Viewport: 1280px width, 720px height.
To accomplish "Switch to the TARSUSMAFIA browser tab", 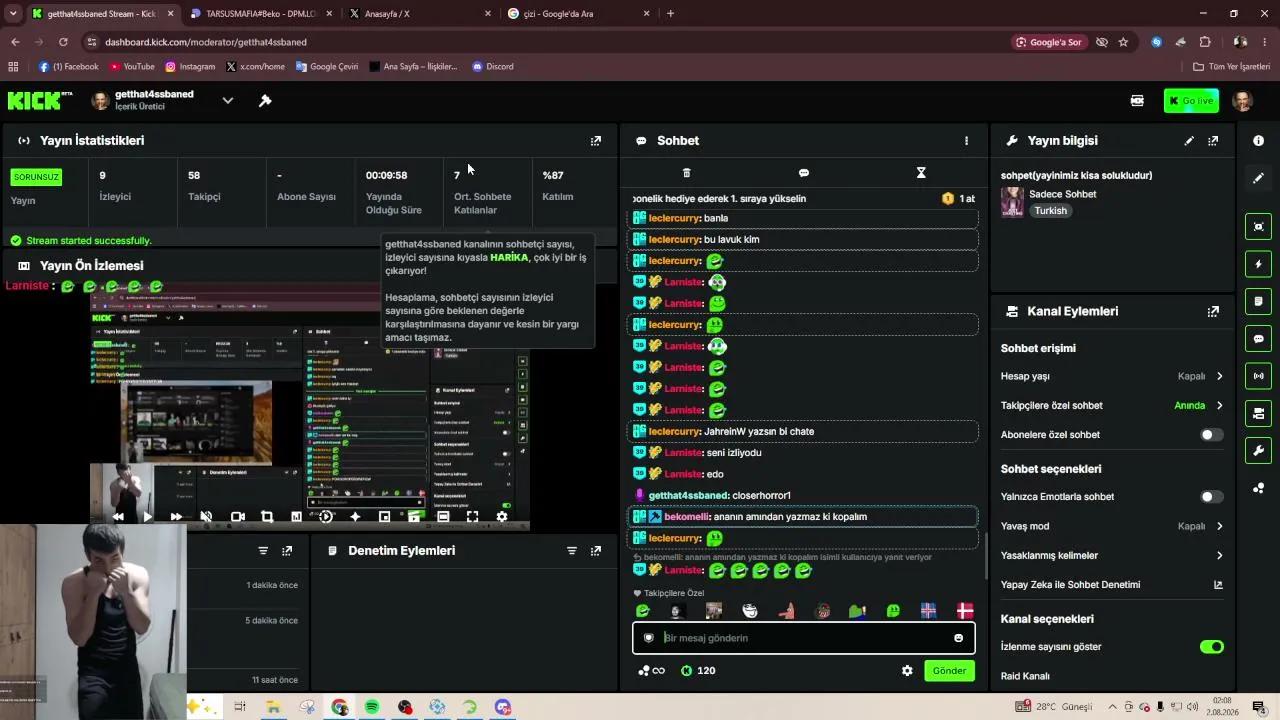I will (261, 14).
